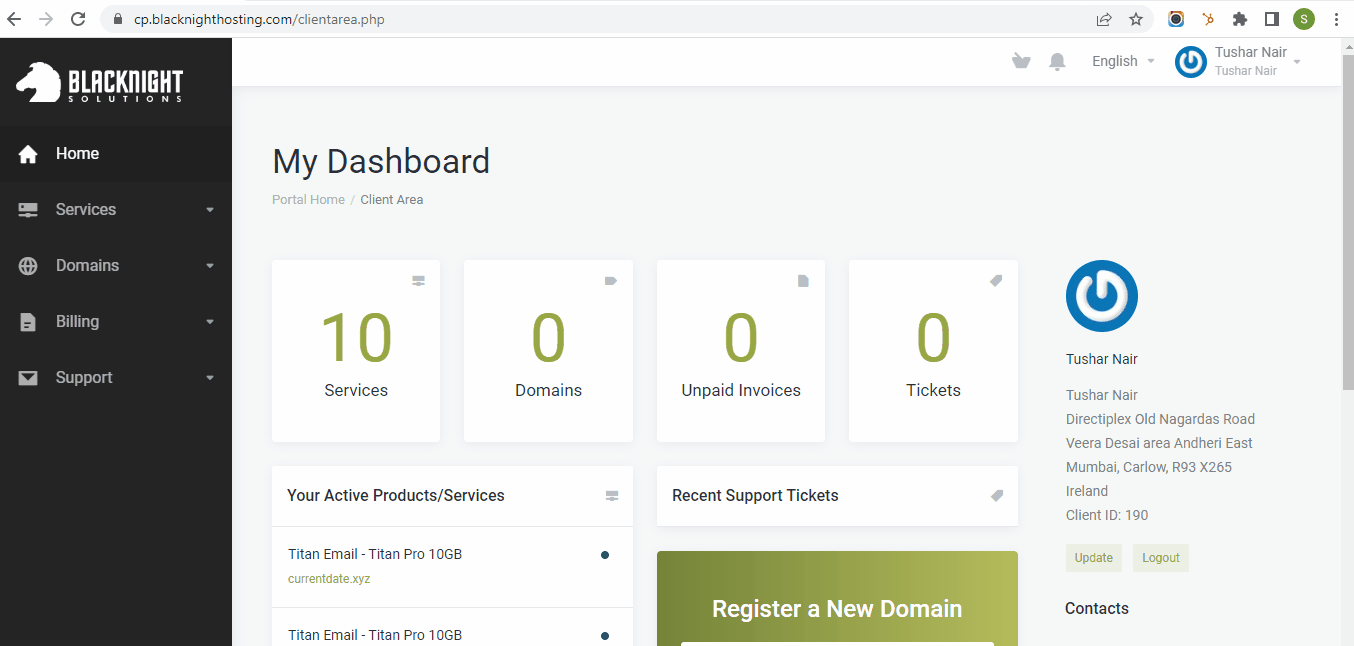Viewport: 1354px width, 646px height.
Task: Click the Services server icon in sidebar
Action: (x=28, y=210)
